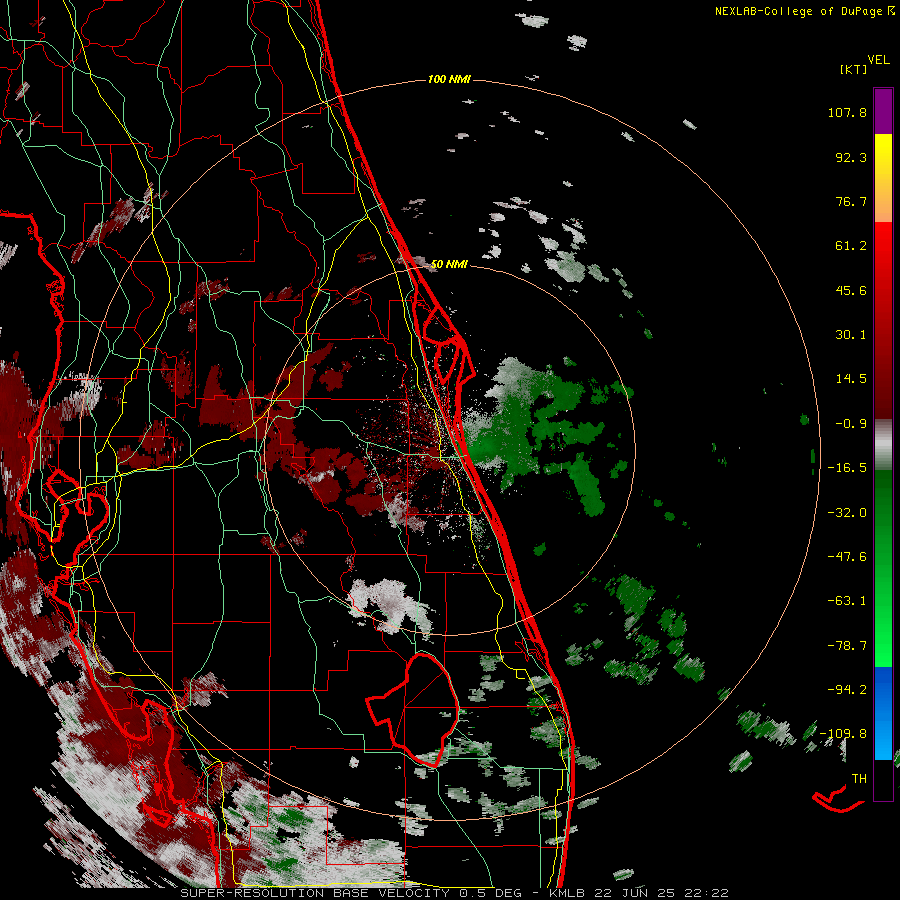
Task: Click the TH label beside color bar
Action: (859, 779)
